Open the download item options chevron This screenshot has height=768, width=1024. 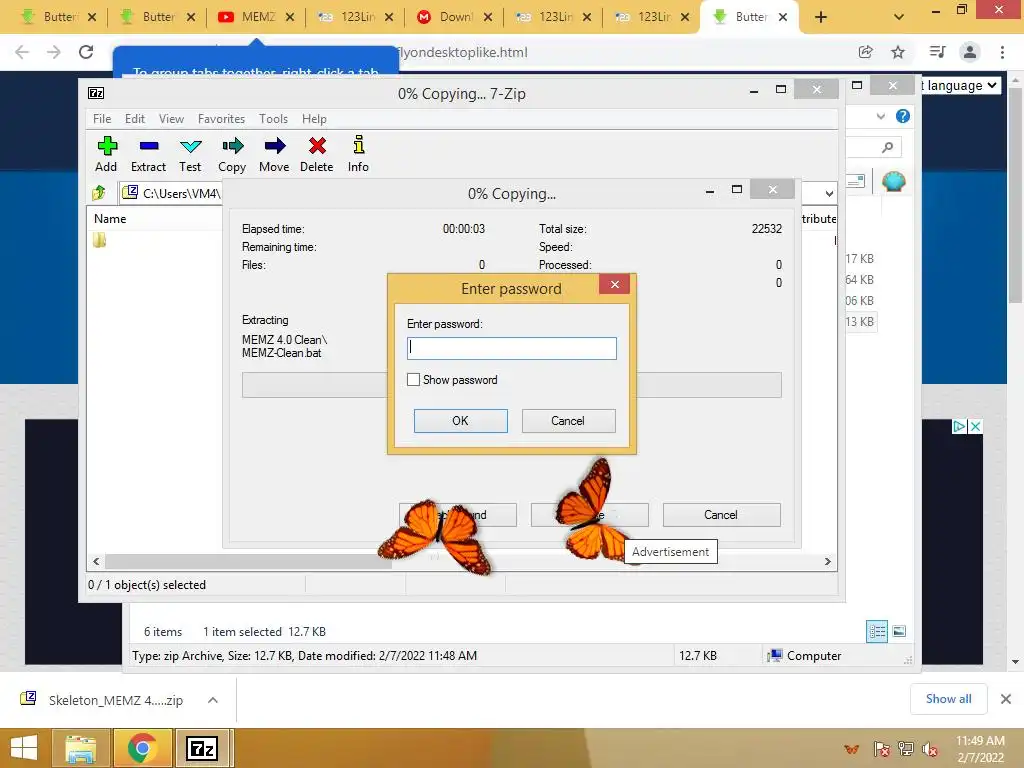click(x=212, y=699)
